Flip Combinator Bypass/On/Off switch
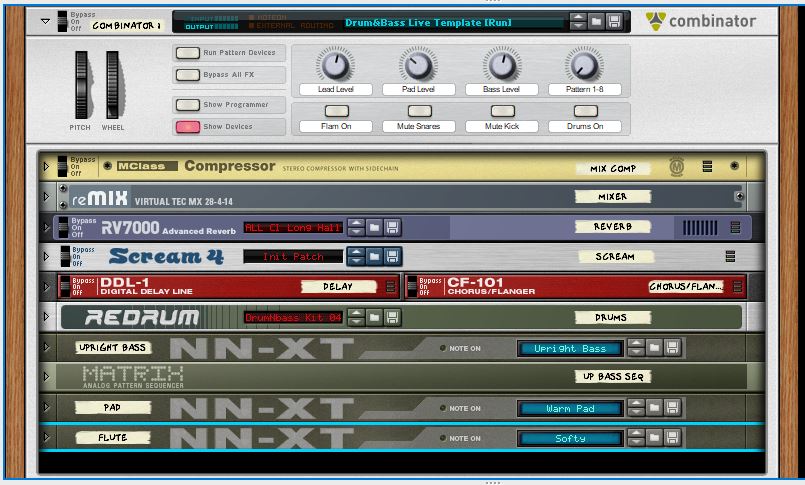This screenshot has width=805, height=485. [x=62, y=22]
